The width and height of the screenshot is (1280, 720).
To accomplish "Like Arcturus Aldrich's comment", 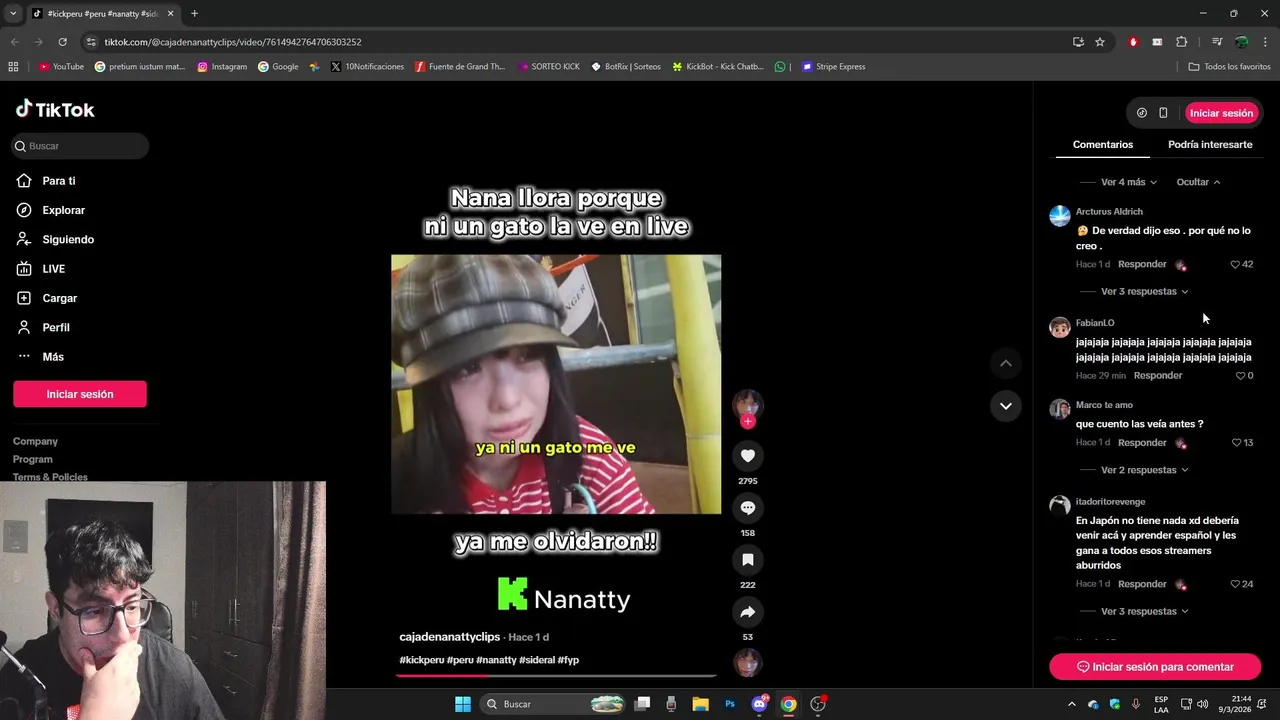I will pyautogui.click(x=1235, y=265).
